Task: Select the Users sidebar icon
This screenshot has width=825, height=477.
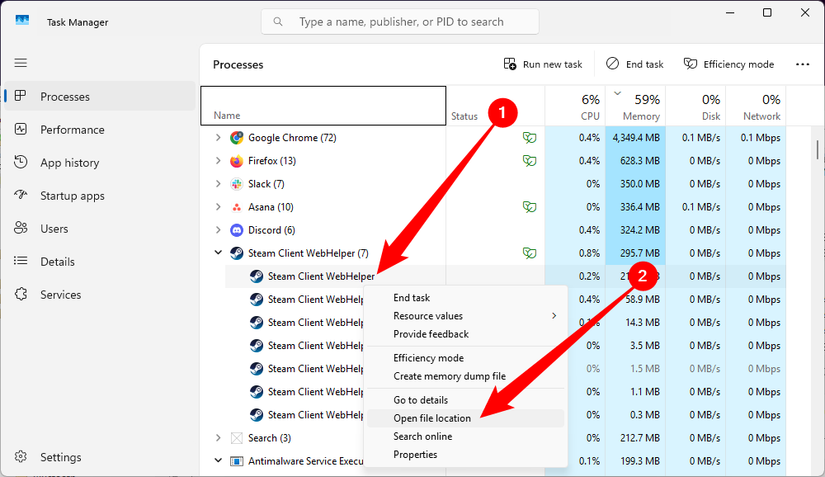Action: 21,229
